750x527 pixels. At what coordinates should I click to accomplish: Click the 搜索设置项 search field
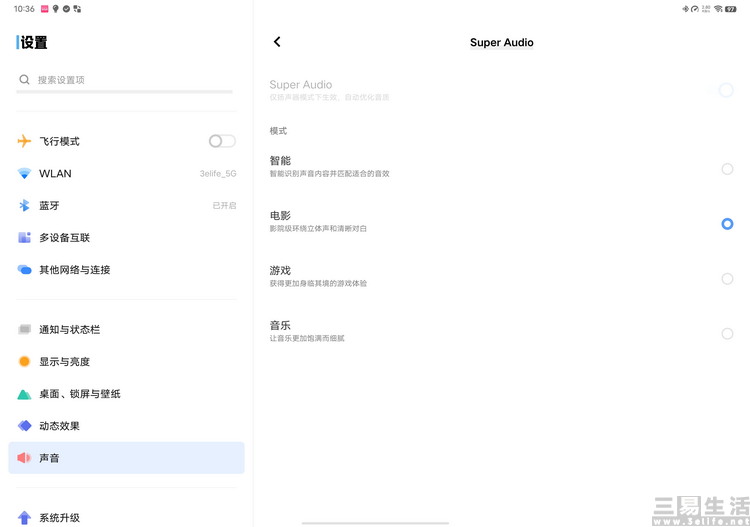click(x=124, y=80)
